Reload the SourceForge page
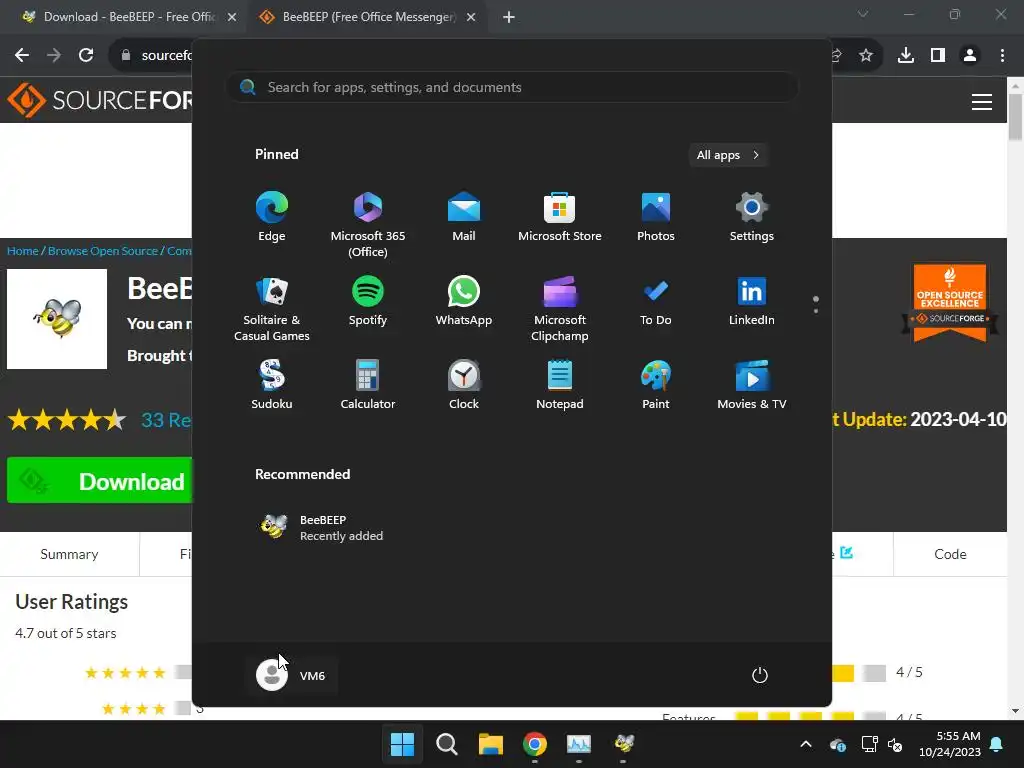The width and height of the screenshot is (1024, 768). 86,55
